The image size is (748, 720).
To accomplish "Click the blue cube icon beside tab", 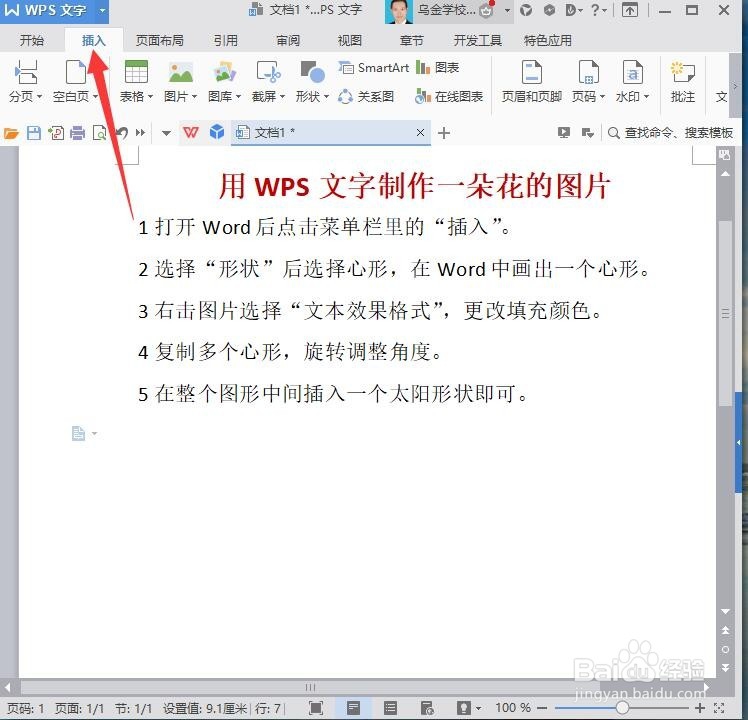I will [x=217, y=132].
